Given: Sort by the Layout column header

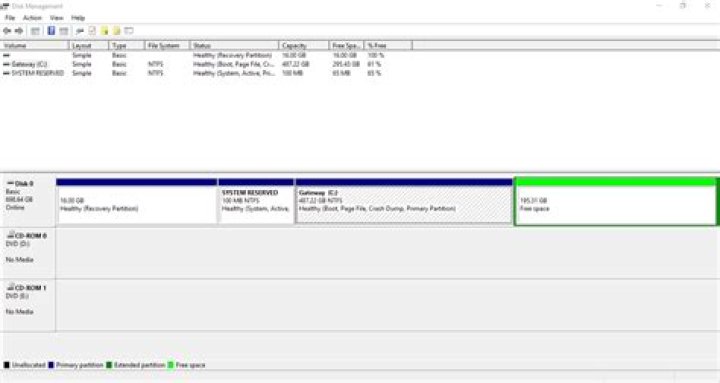Looking at the screenshot, I should tap(89, 45).
